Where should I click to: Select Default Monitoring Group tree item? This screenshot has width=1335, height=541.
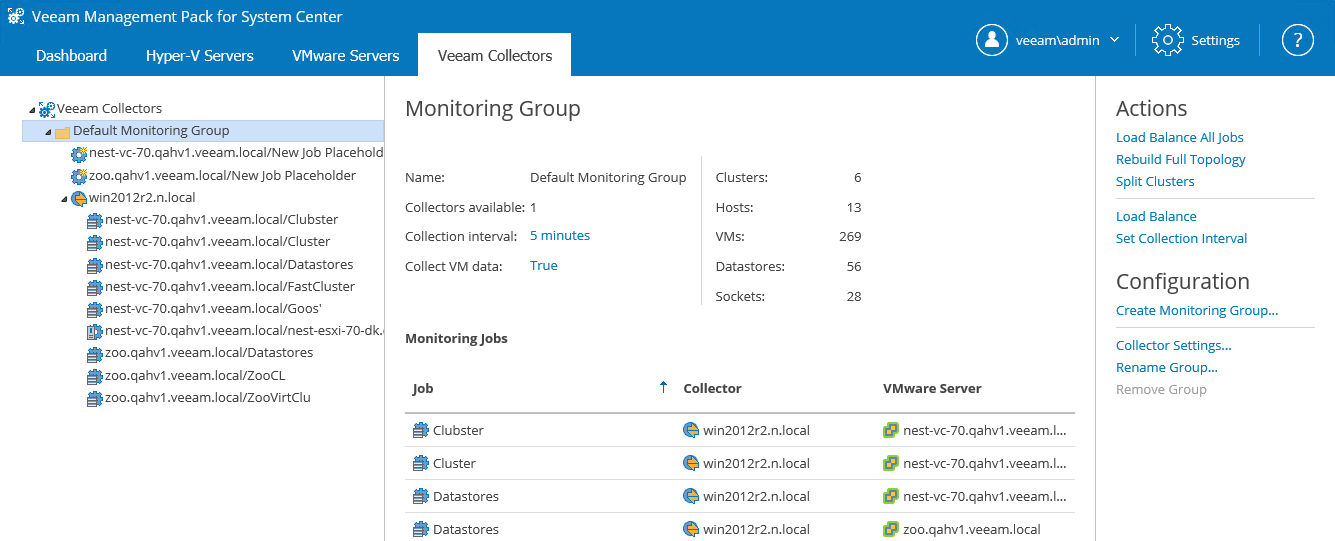203,131
